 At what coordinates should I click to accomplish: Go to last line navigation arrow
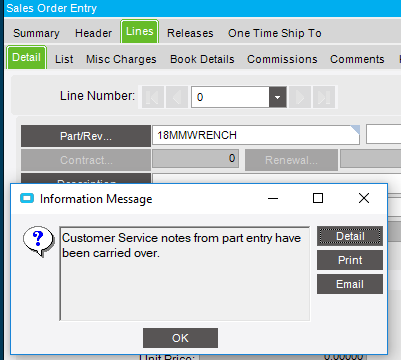(x=324, y=97)
